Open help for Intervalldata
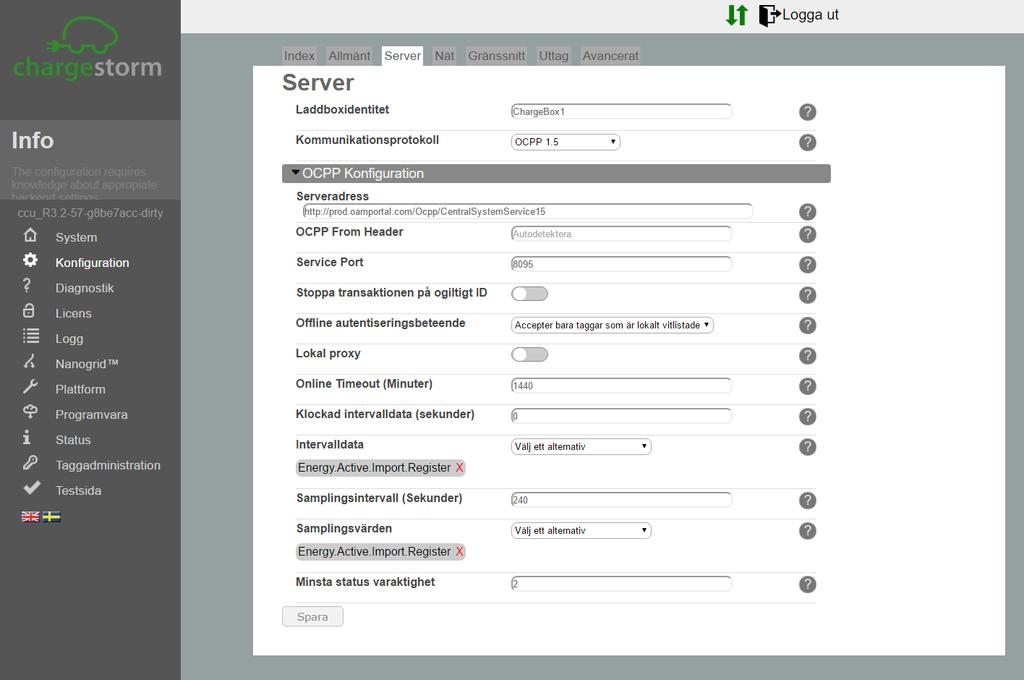The width and height of the screenshot is (1024, 680). (807, 447)
